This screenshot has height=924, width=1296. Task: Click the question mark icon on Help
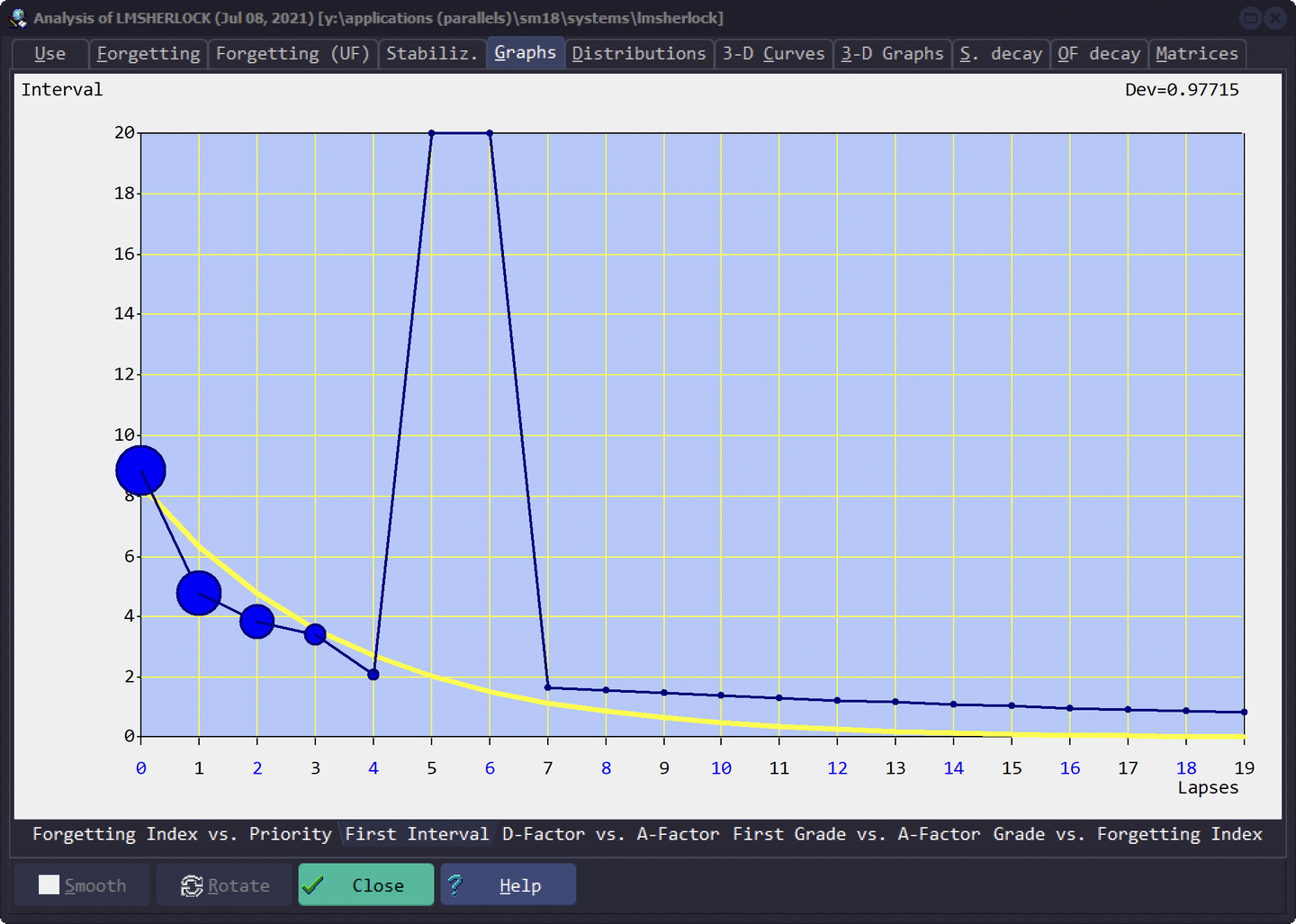pos(455,885)
